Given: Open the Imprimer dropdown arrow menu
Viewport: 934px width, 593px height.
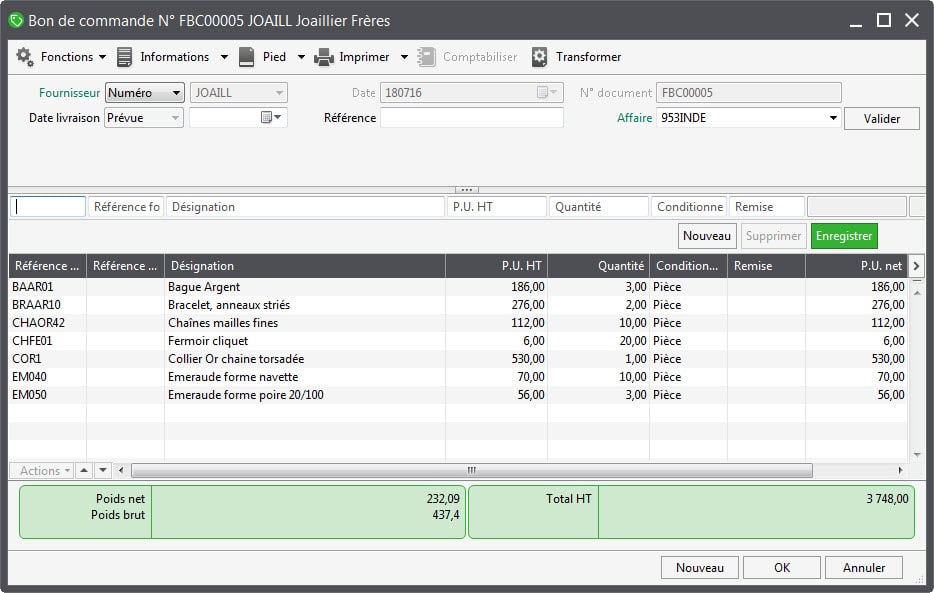Looking at the screenshot, I should click(x=404, y=57).
